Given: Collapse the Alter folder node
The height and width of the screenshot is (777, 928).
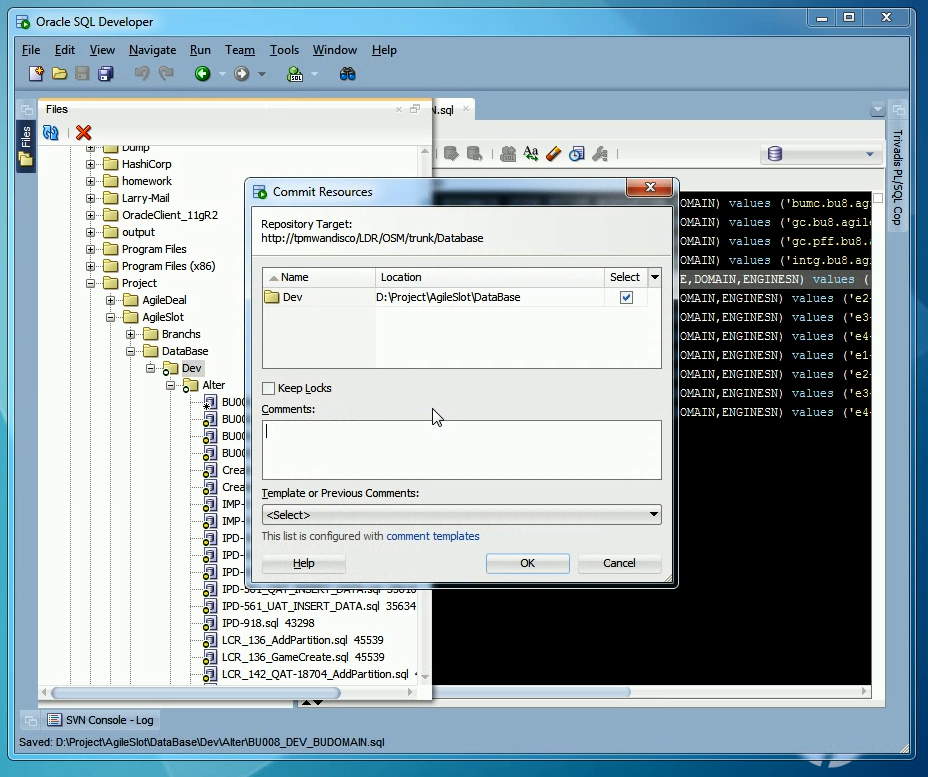Looking at the screenshot, I should [170, 385].
